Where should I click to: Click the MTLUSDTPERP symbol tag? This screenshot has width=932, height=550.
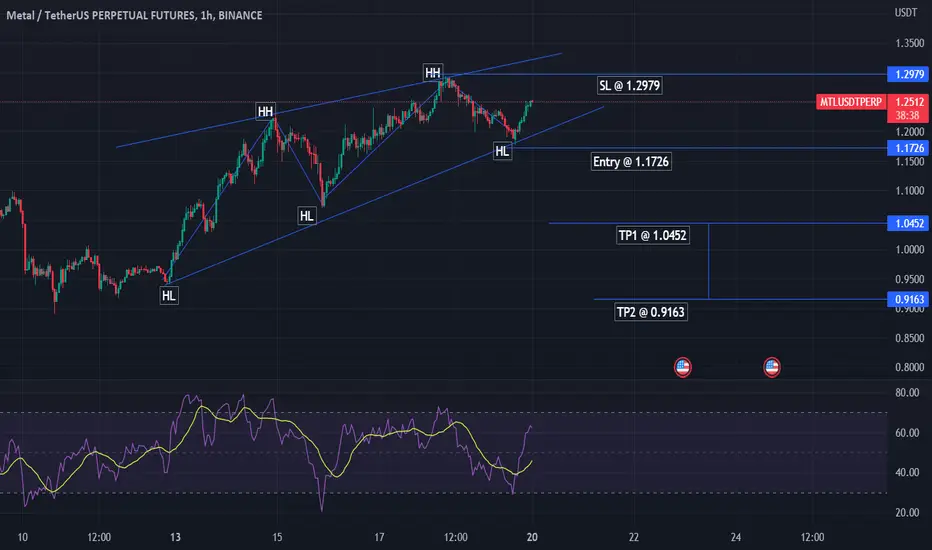(851, 102)
